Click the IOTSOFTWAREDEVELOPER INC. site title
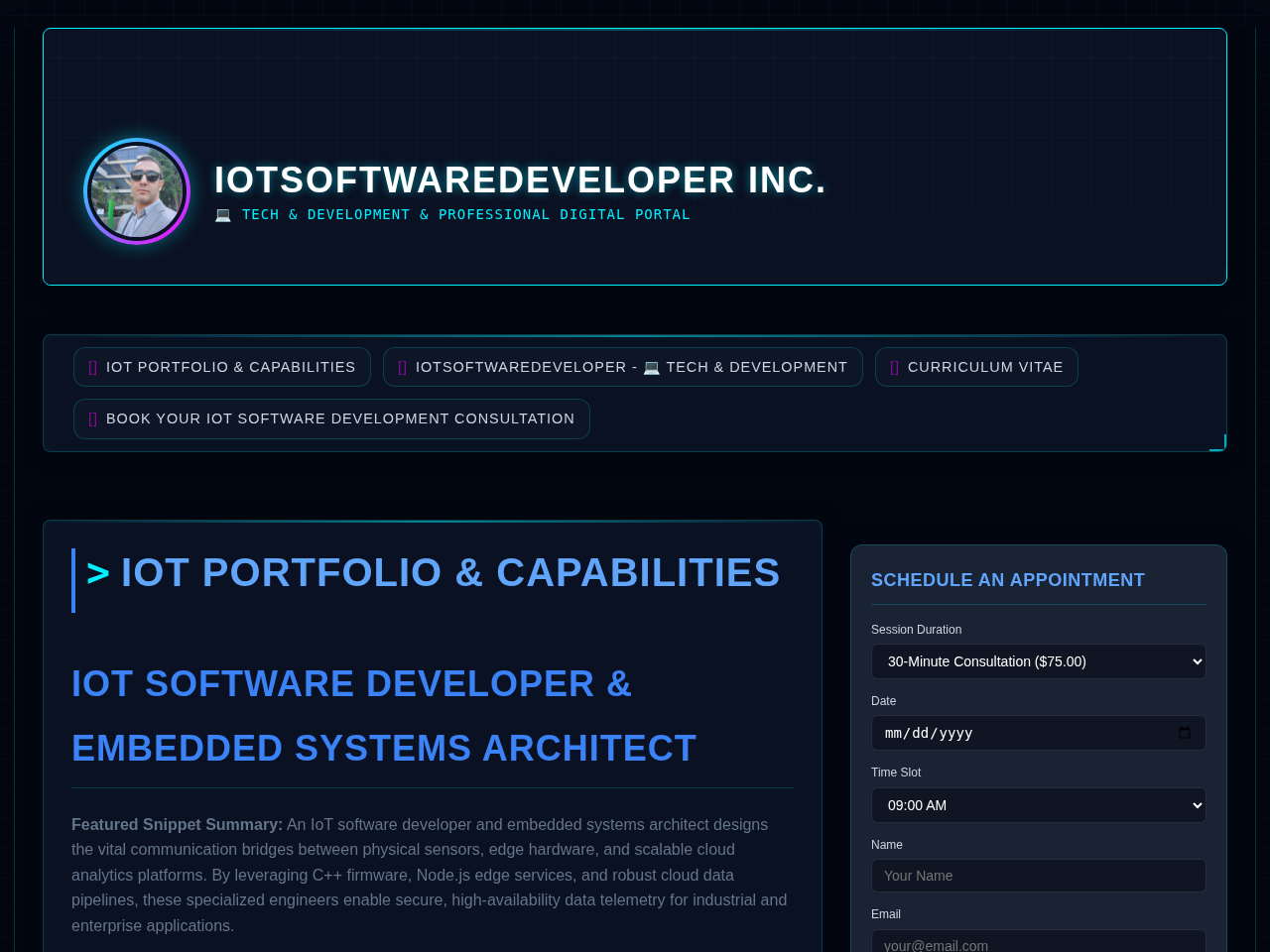This screenshot has width=1270, height=952. click(x=520, y=180)
